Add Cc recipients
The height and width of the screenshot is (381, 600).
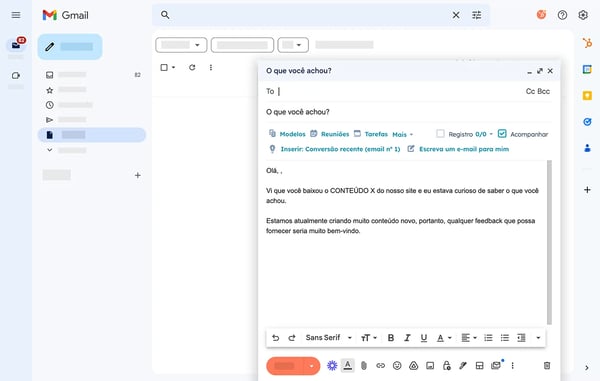530,91
